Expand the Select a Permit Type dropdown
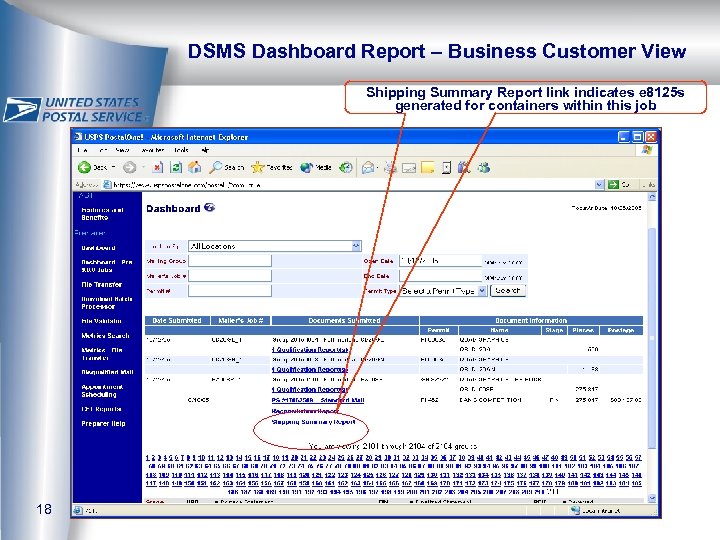The width and height of the screenshot is (720, 540). (482, 291)
